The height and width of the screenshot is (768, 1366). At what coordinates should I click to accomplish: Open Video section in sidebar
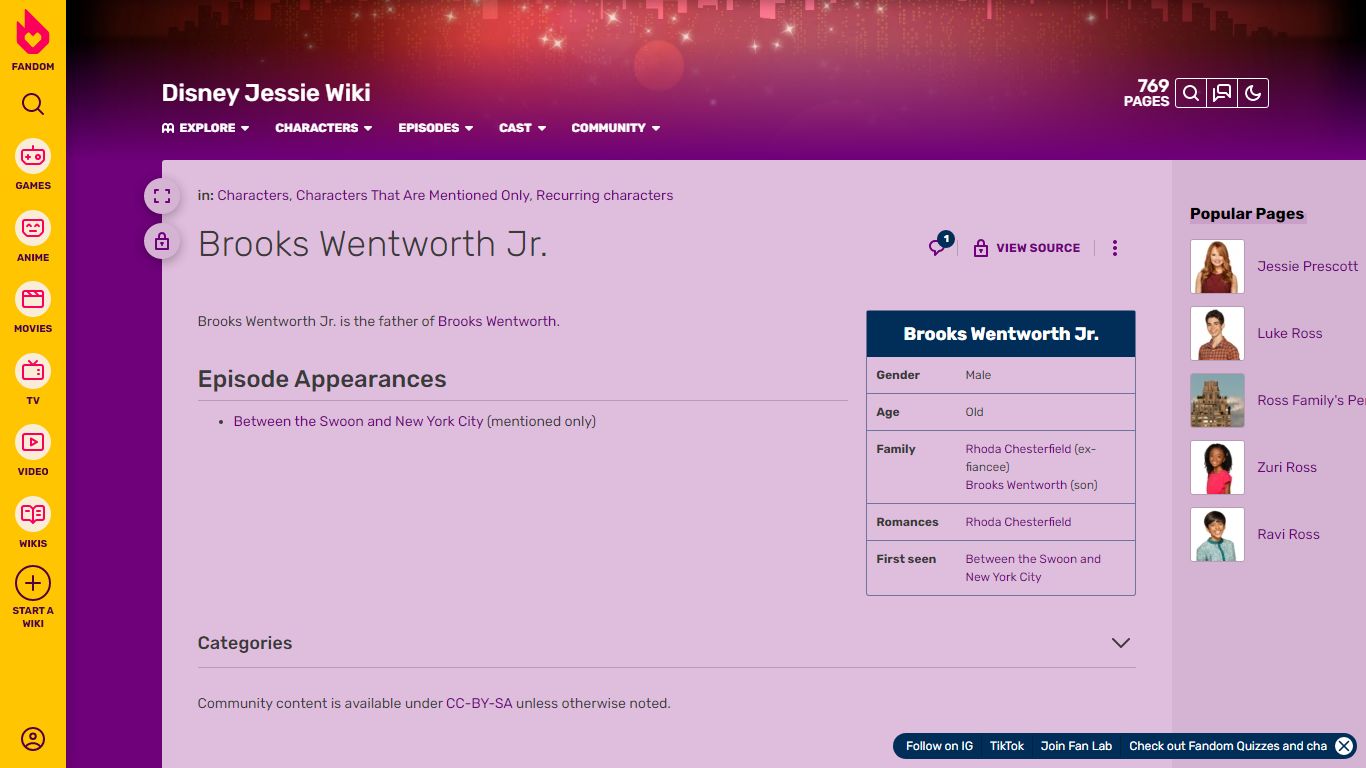click(x=33, y=451)
